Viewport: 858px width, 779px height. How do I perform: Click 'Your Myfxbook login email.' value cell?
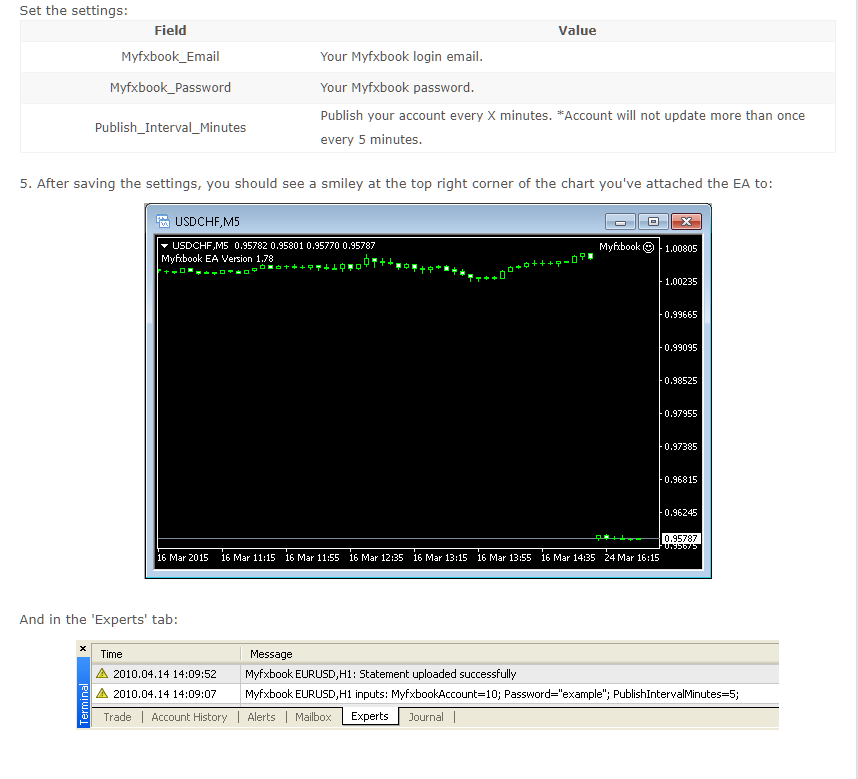tap(577, 56)
